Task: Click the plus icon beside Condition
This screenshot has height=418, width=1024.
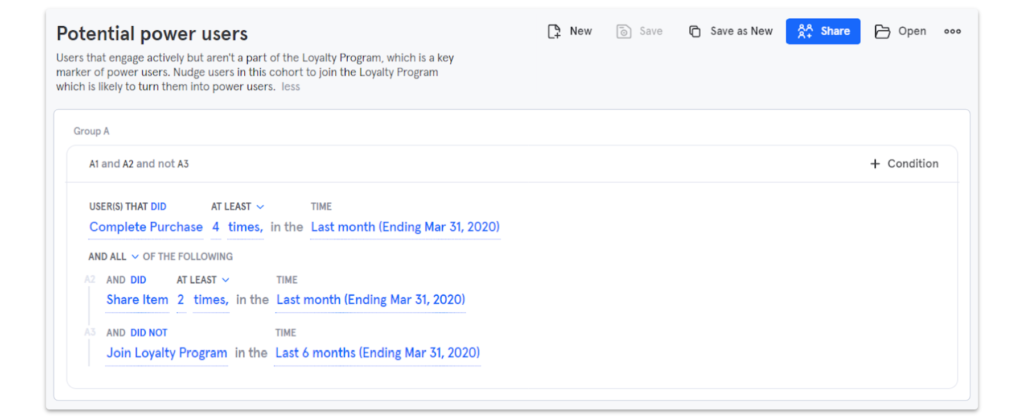Action: [x=875, y=164]
